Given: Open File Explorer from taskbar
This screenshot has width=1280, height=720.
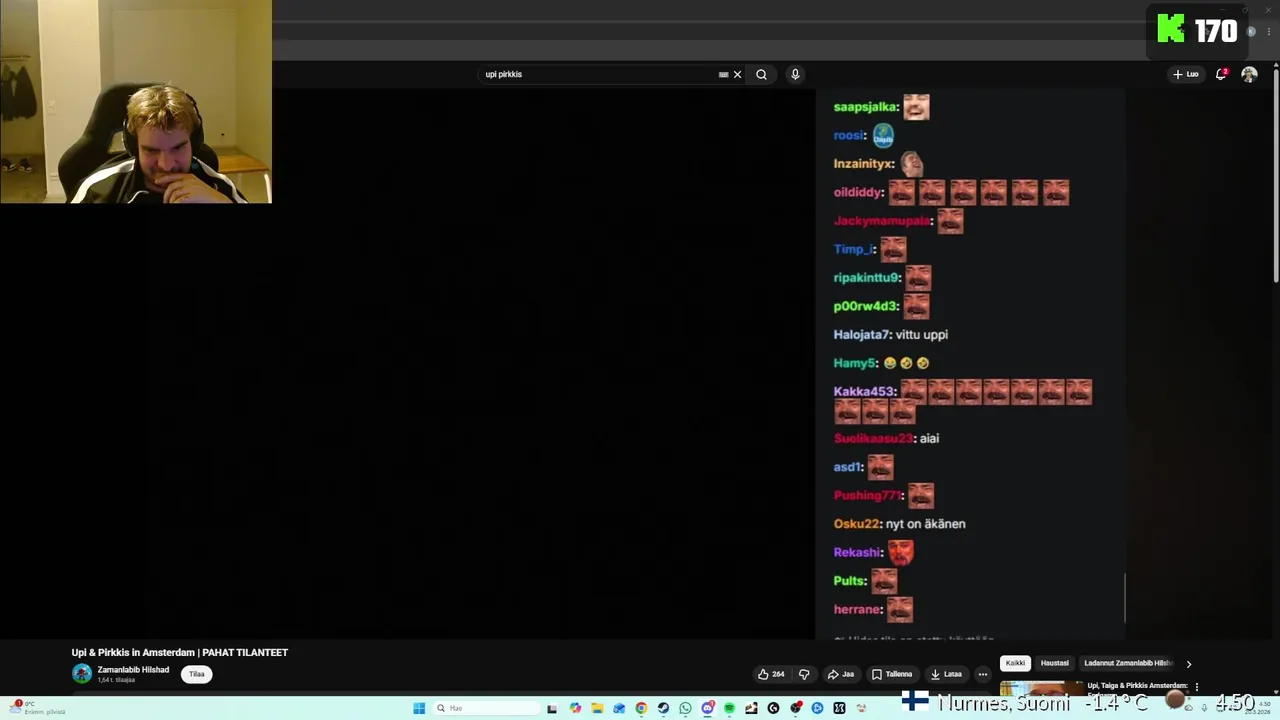Looking at the screenshot, I should coord(597,708).
